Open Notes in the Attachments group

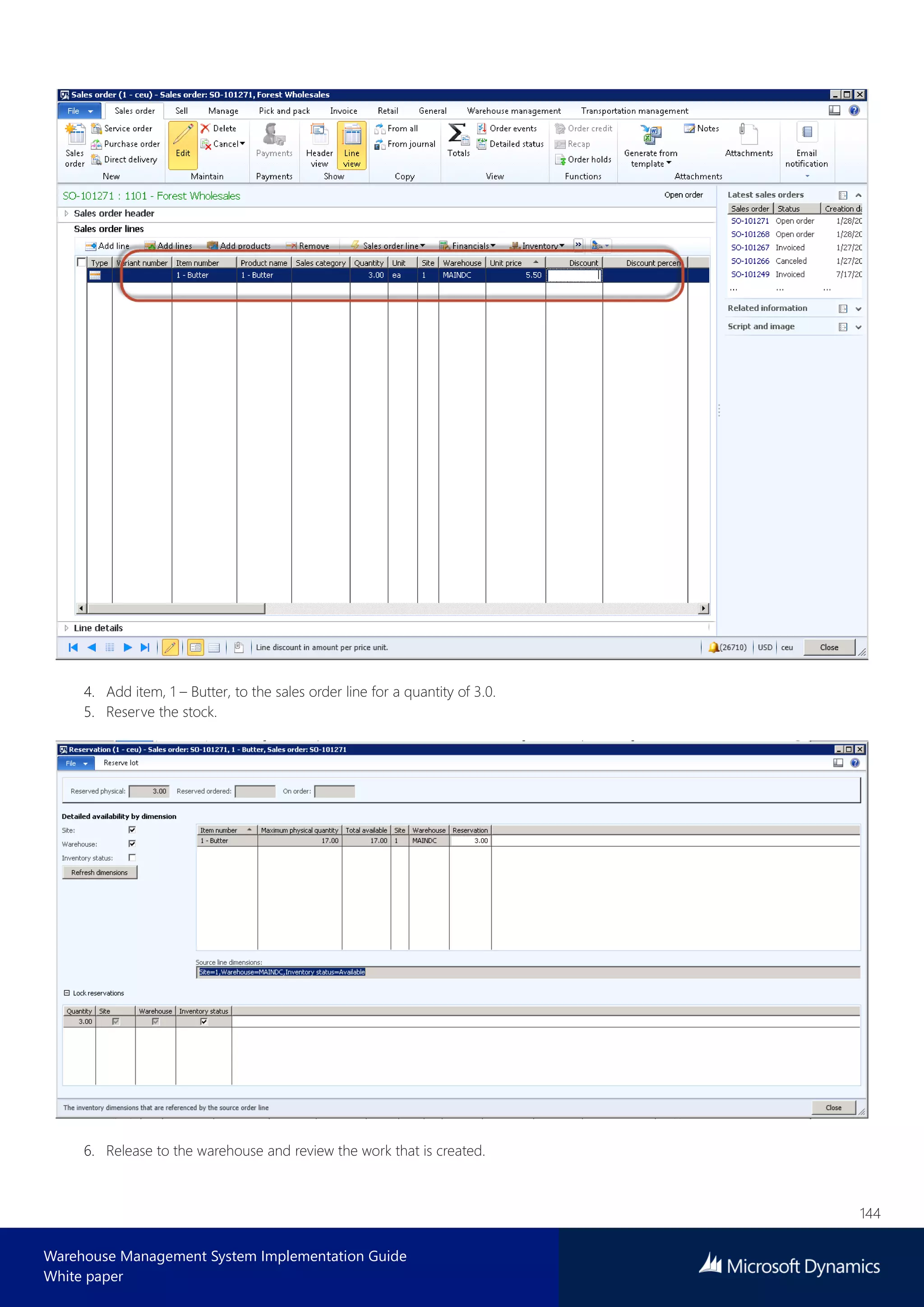pos(702,129)
